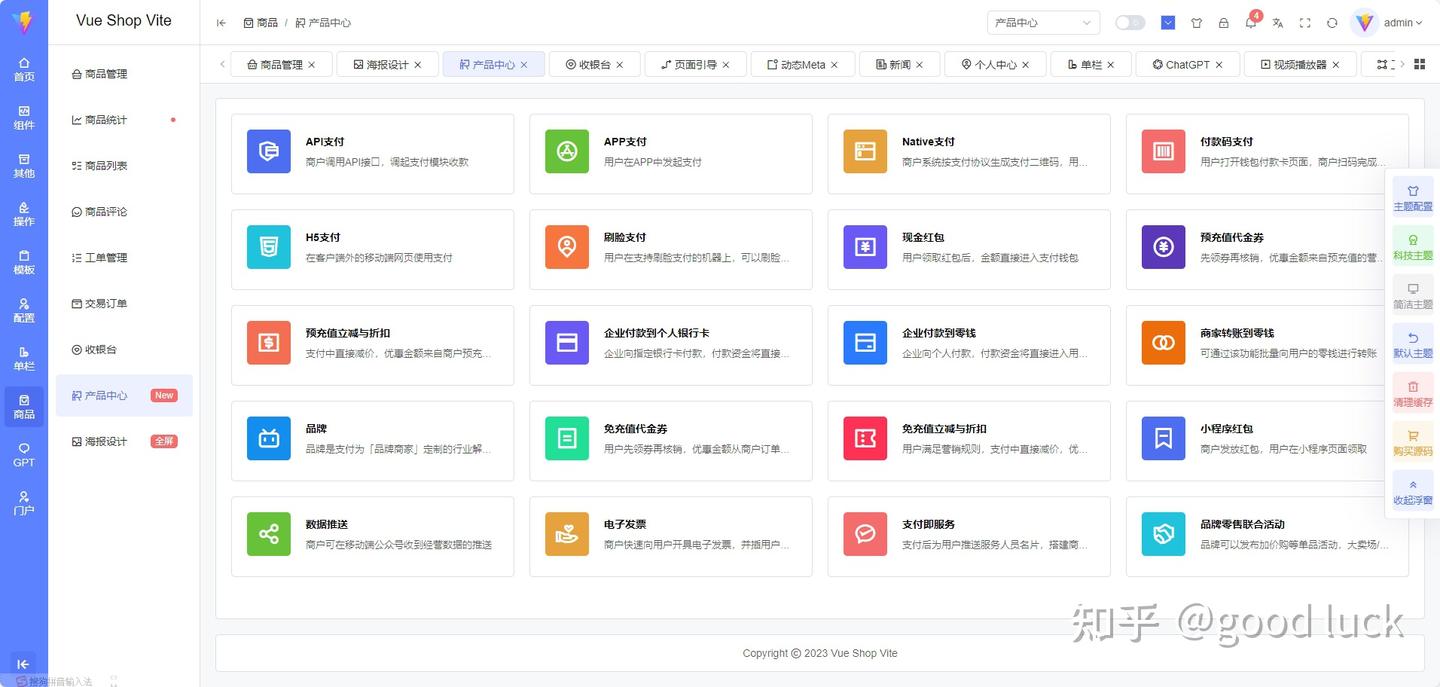Screen dimensions: 1440x687
Task: Close the 个人中心 tab
Action: (1026, 65)
